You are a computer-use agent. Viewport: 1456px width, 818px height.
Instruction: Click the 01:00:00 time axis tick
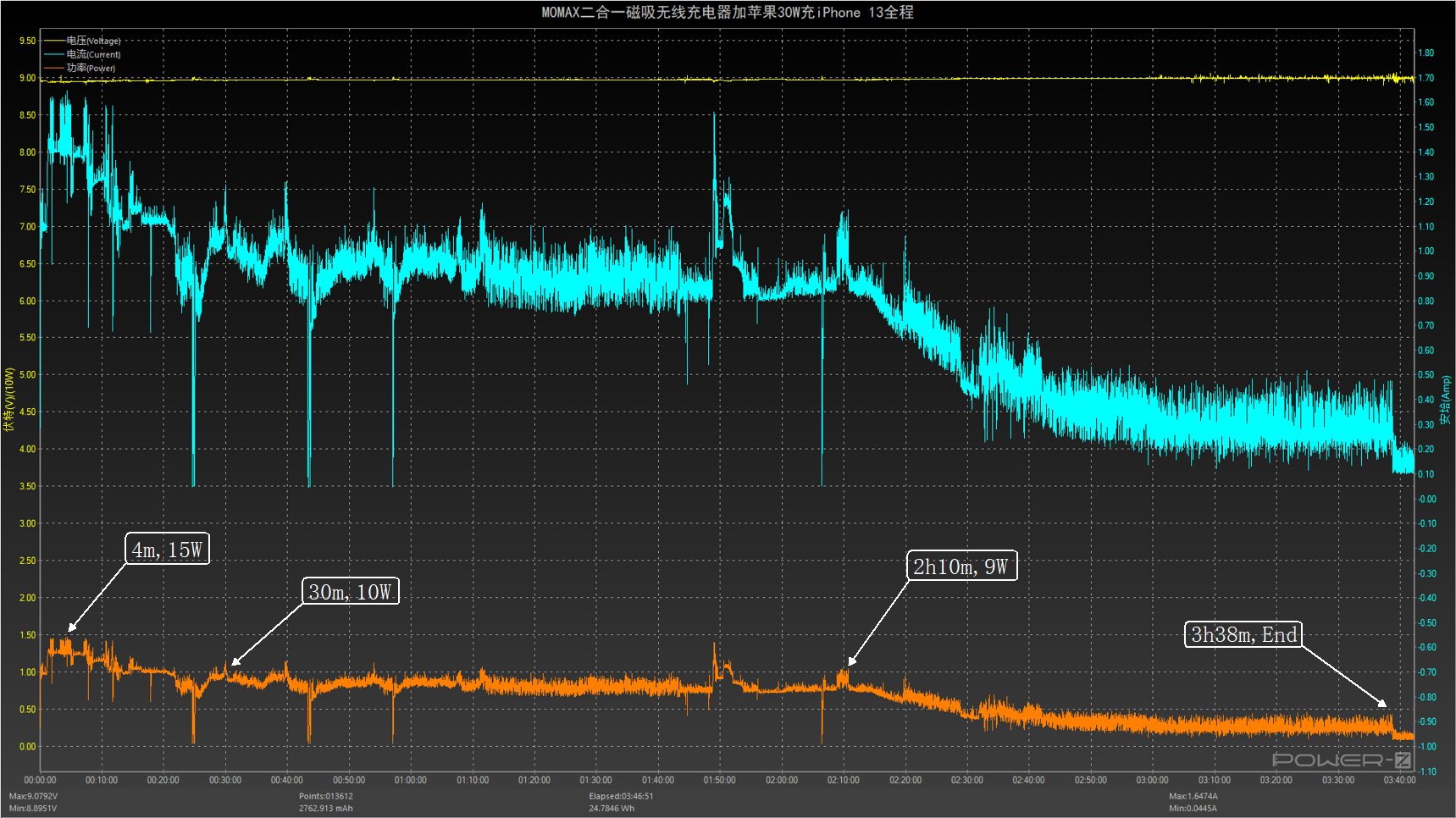[411, 780]
